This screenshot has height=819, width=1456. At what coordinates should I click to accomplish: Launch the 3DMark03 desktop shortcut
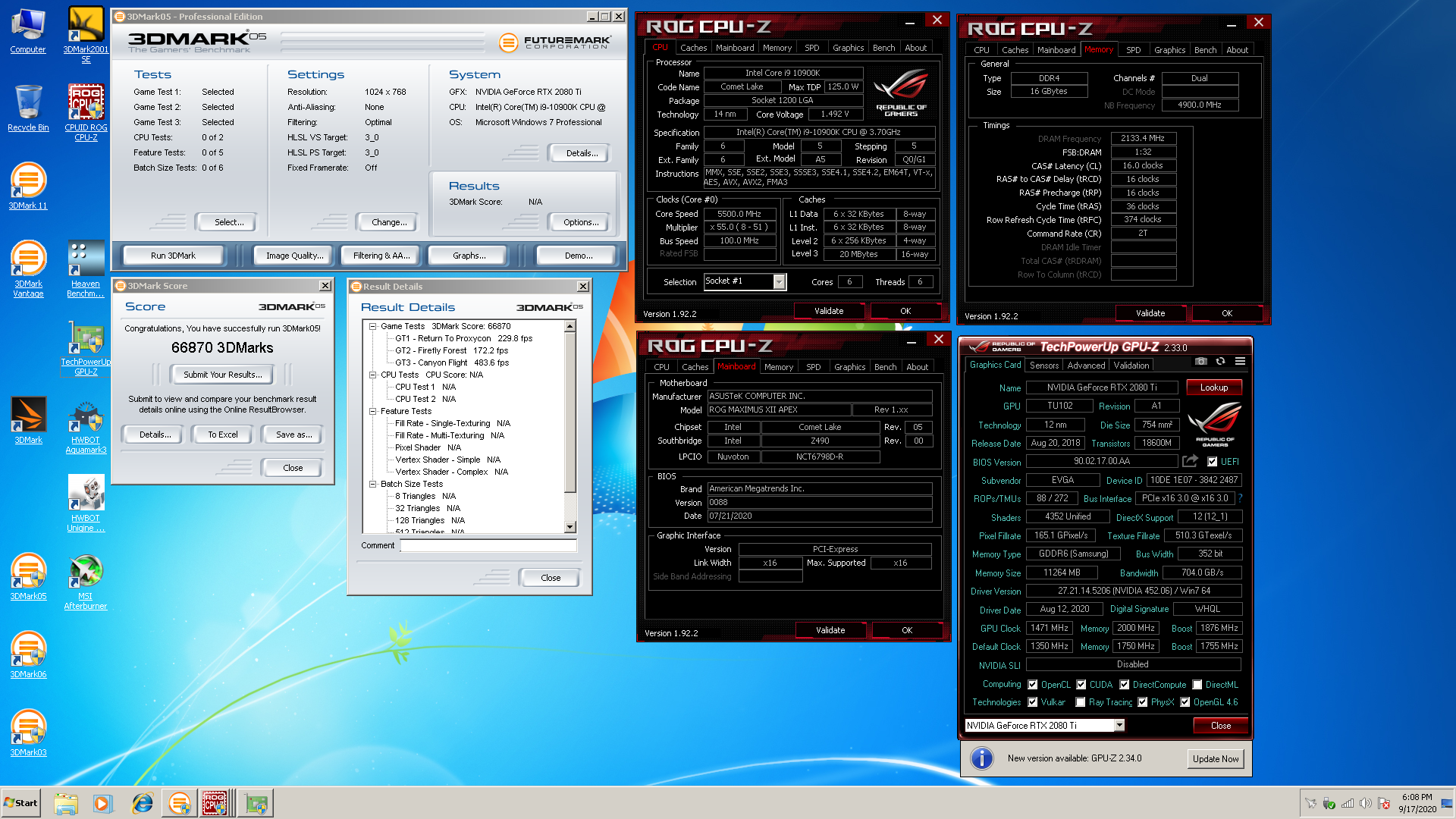28,733
